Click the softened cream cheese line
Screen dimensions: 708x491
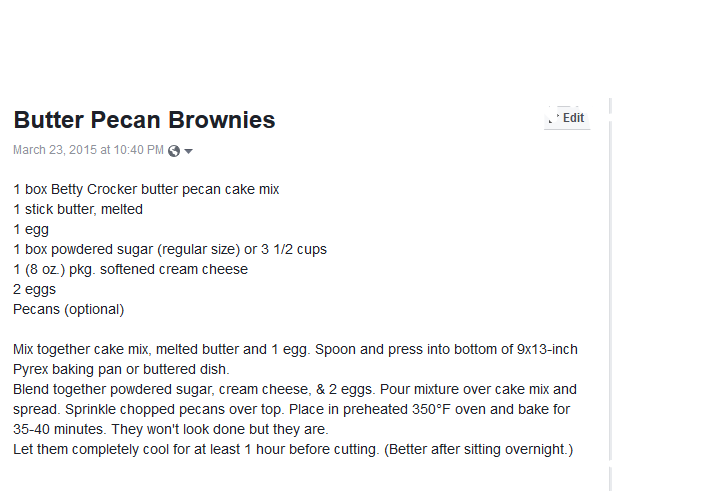coord(130,269)
